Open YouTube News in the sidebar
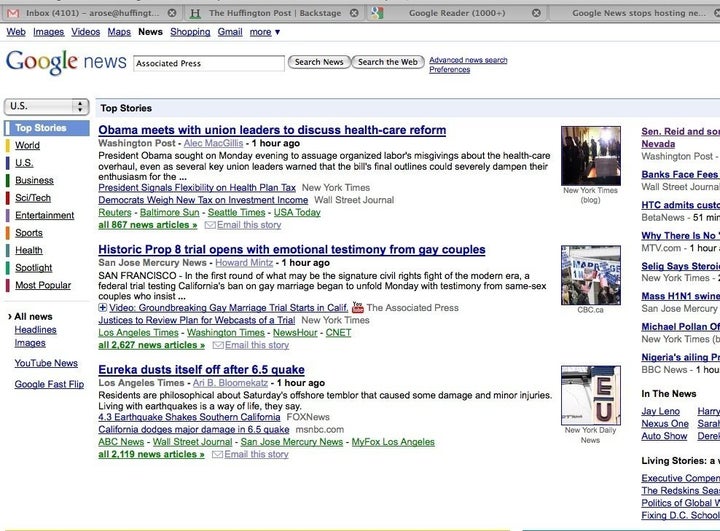The width and height of the screenshot is (720, 531). pyautogui.click(x=46, y=363)
